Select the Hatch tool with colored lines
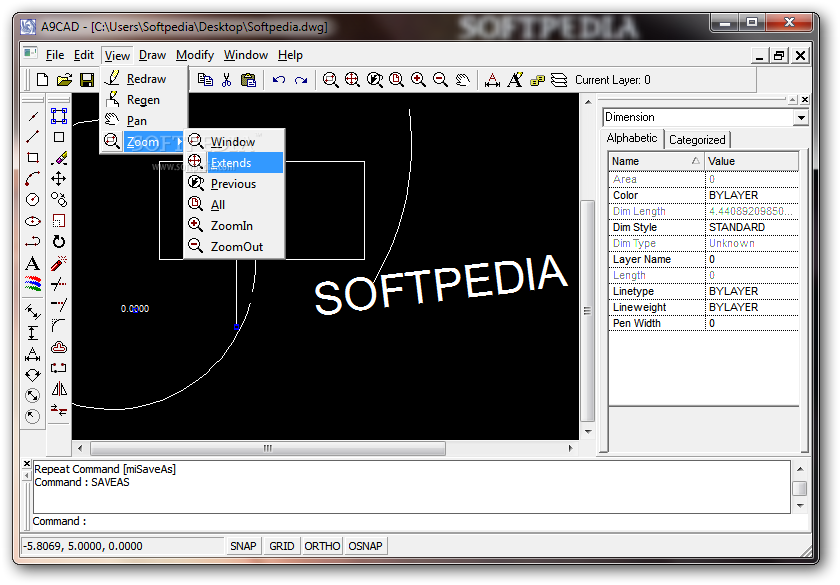840x585 pixels. 33,283
